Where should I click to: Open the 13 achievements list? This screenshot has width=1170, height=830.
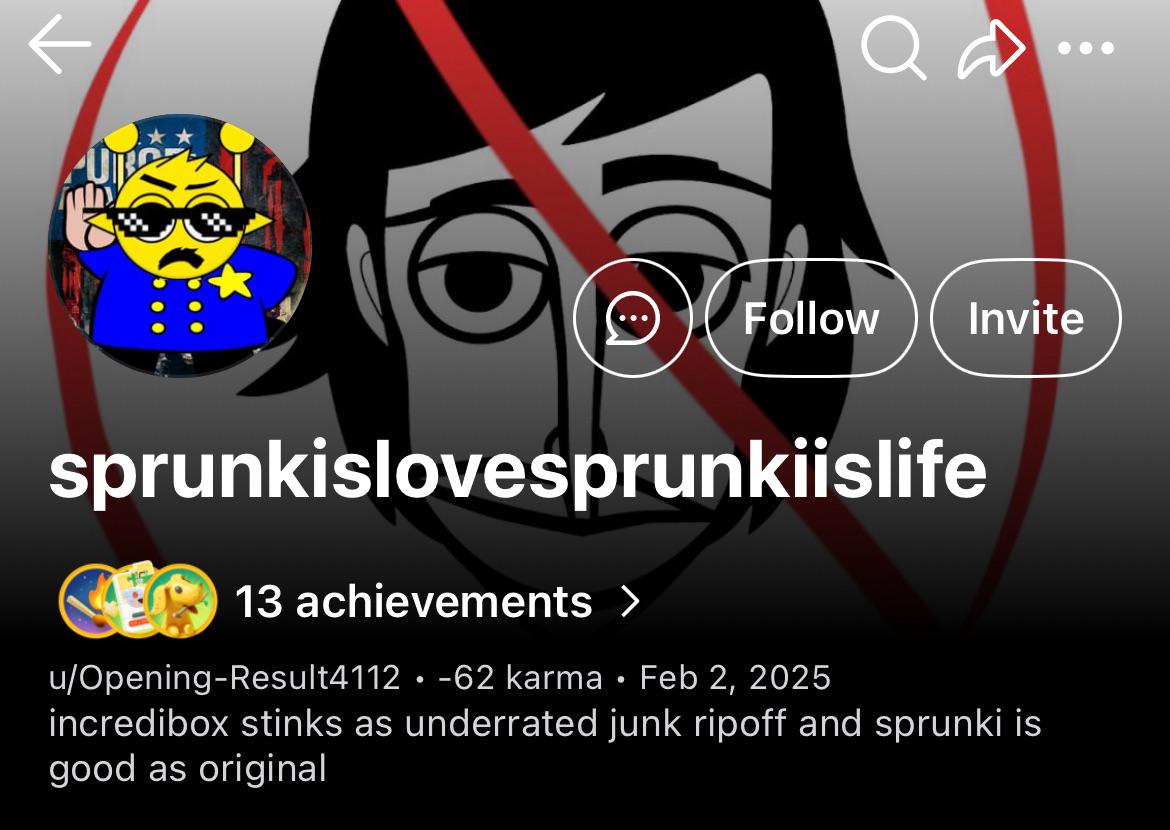tap(414, 601)
